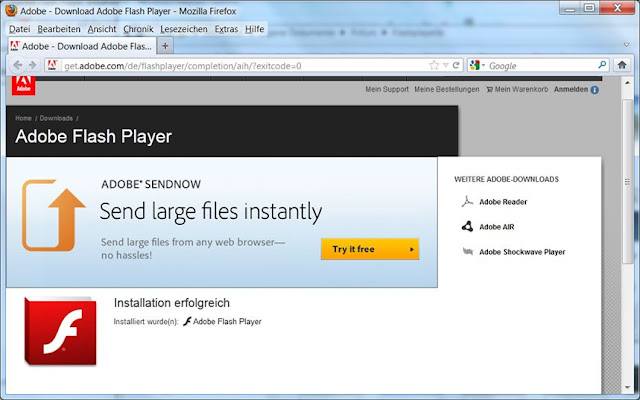This screenshot has width=640, height=400.
Task: Open the Google search engine dropdown
Action: (x=477, y=65)
